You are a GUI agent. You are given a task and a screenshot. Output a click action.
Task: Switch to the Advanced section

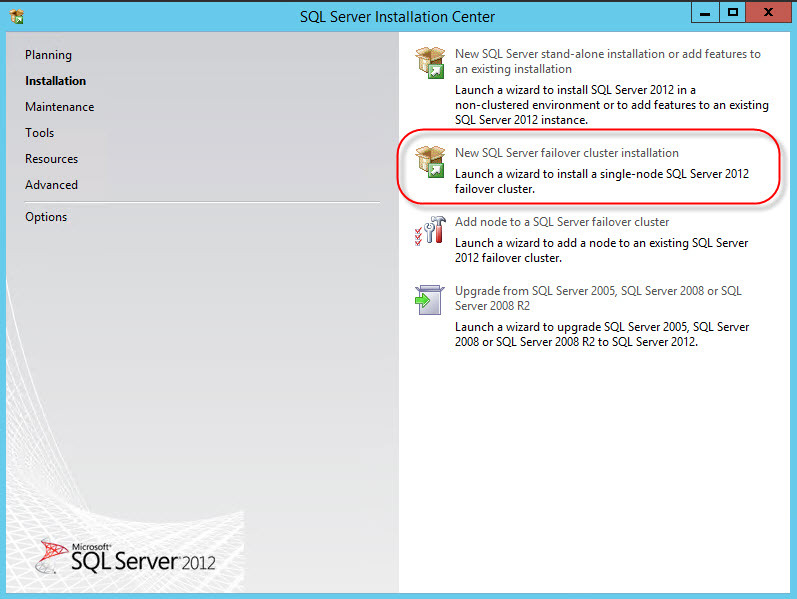(51, 185)
